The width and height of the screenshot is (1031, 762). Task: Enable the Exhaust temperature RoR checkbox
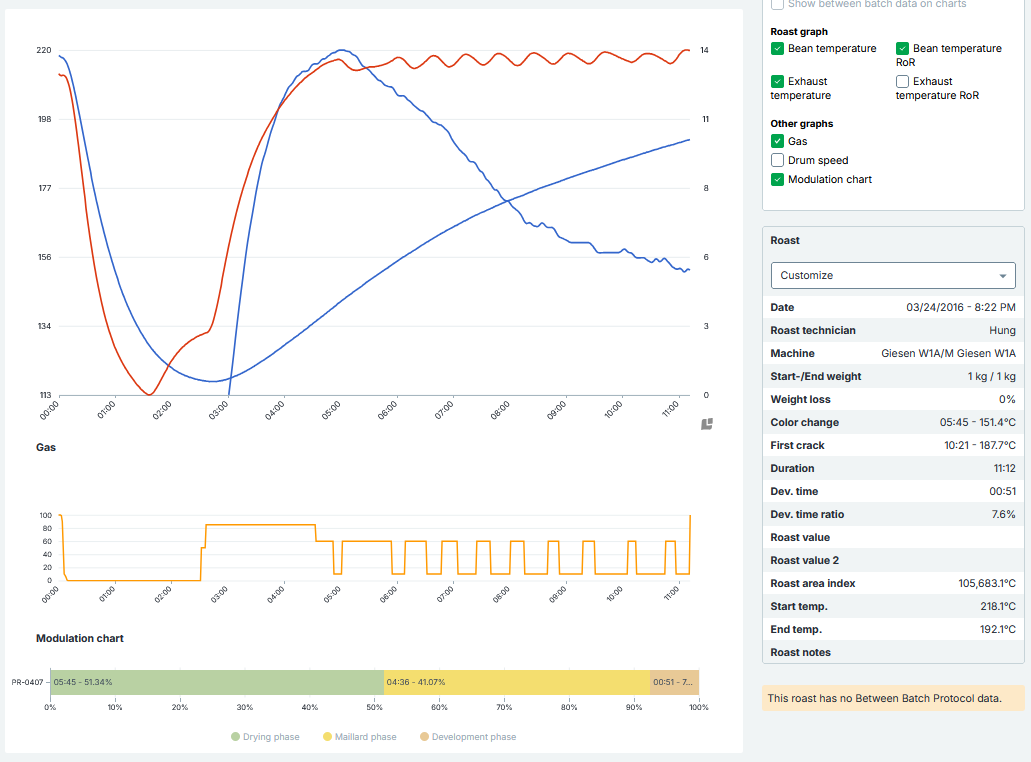point(902,81)
